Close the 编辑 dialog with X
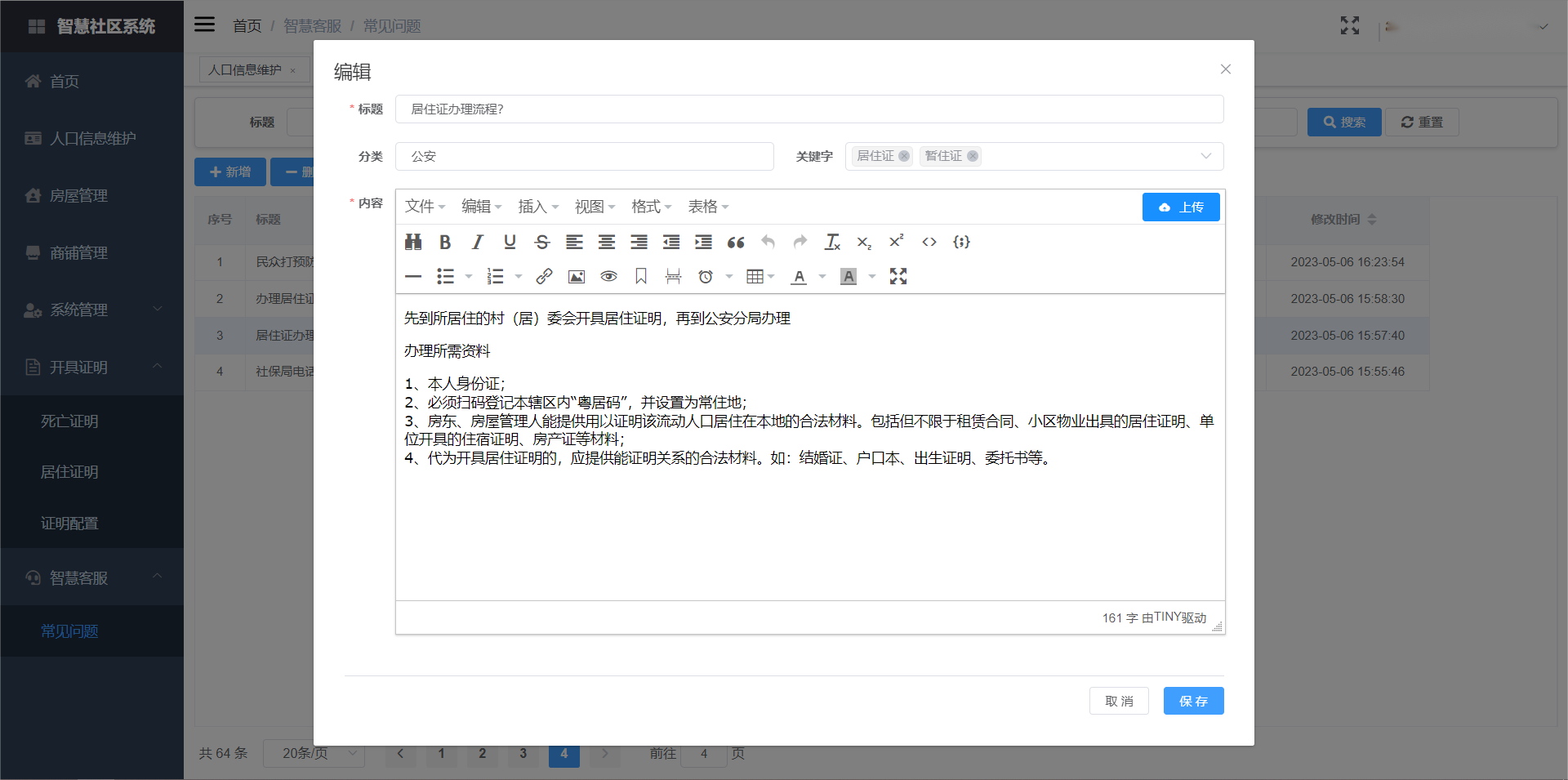Viewport: 1568px width, 780px height. [x=1225, y=69]
